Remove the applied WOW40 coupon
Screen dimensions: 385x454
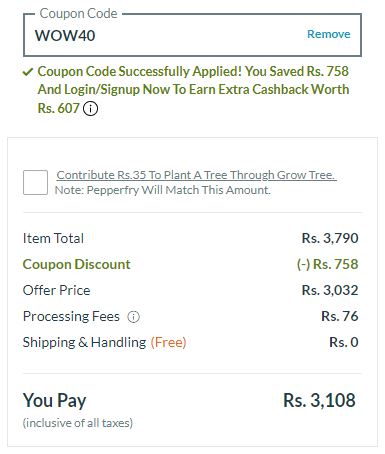click(x=328, y=34)
